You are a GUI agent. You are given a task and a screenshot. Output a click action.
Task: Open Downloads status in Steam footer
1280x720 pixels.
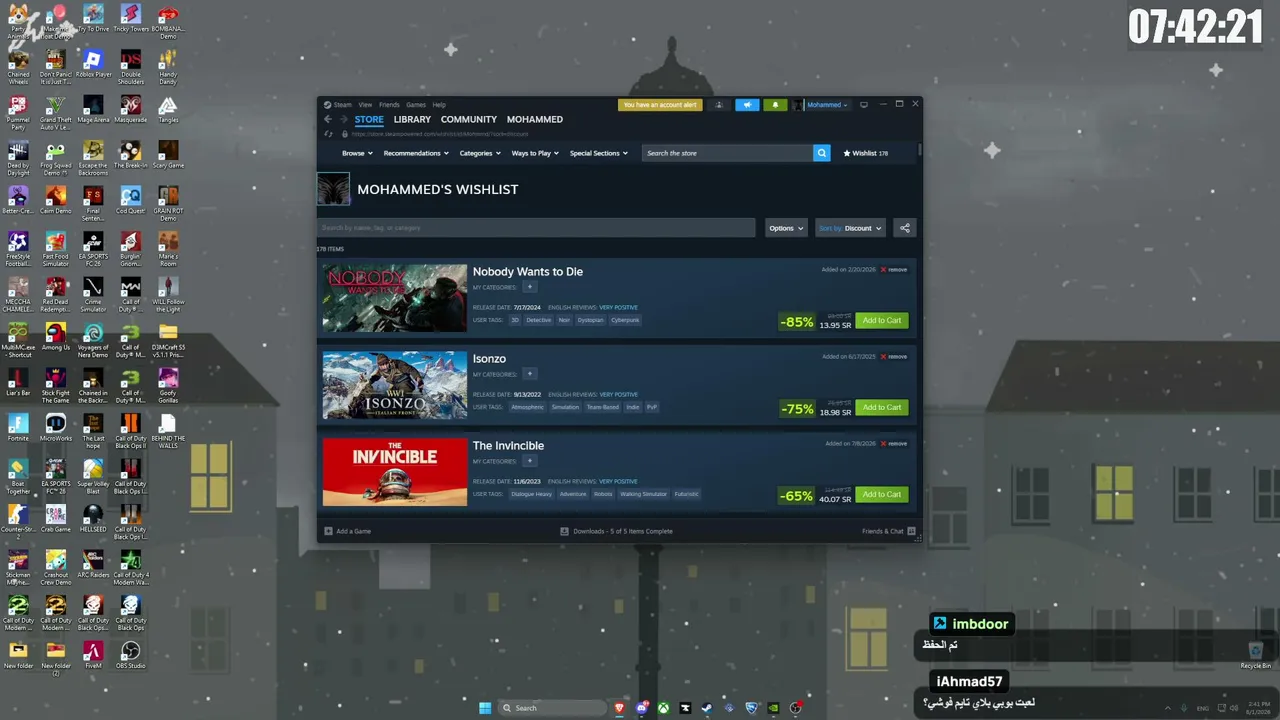click(x=617, y=531)
